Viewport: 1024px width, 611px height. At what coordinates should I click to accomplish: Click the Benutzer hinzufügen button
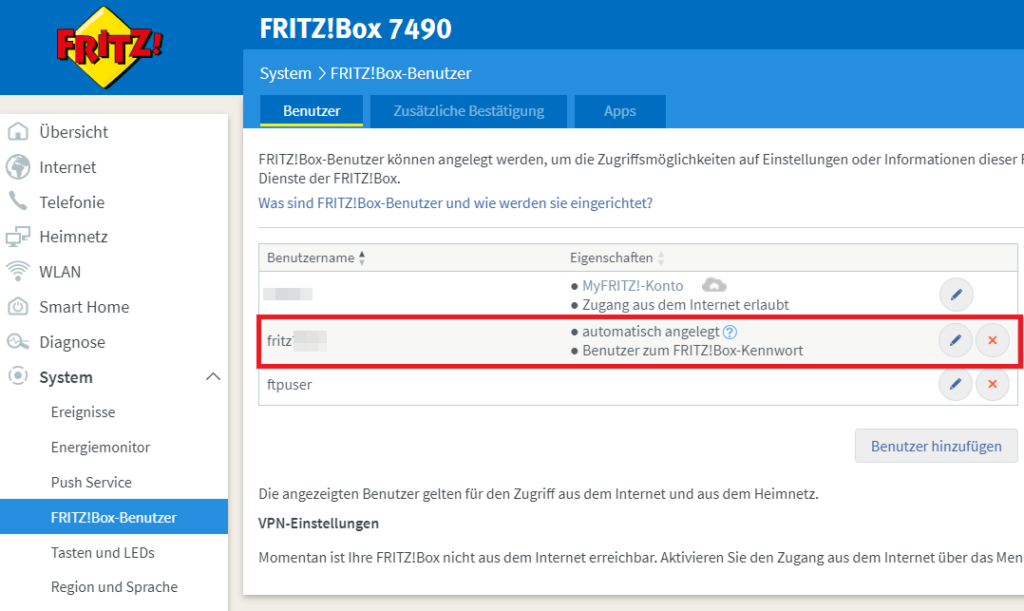coord(935,446)
